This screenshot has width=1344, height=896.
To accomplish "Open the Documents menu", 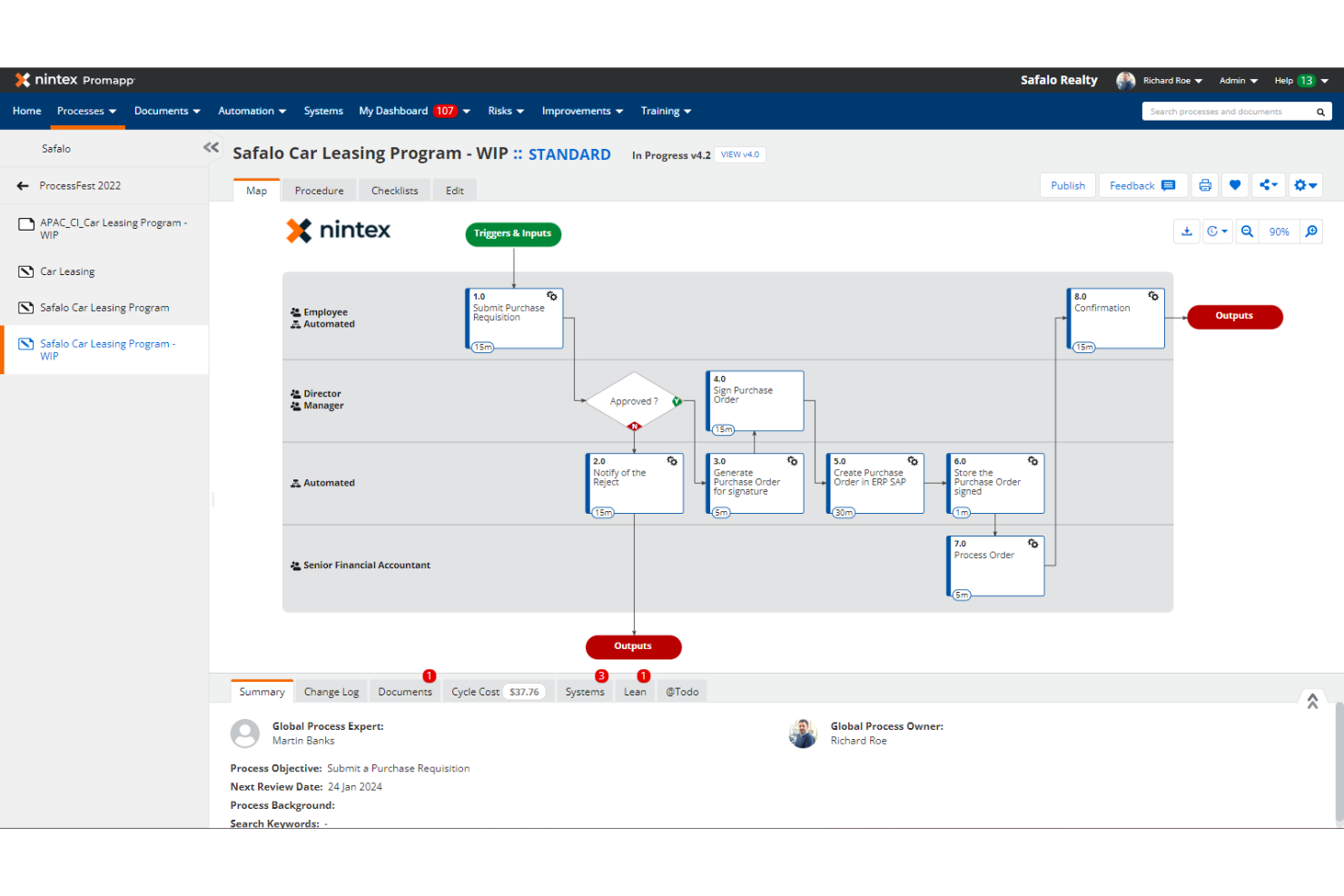I will click(x=167, y=111).
